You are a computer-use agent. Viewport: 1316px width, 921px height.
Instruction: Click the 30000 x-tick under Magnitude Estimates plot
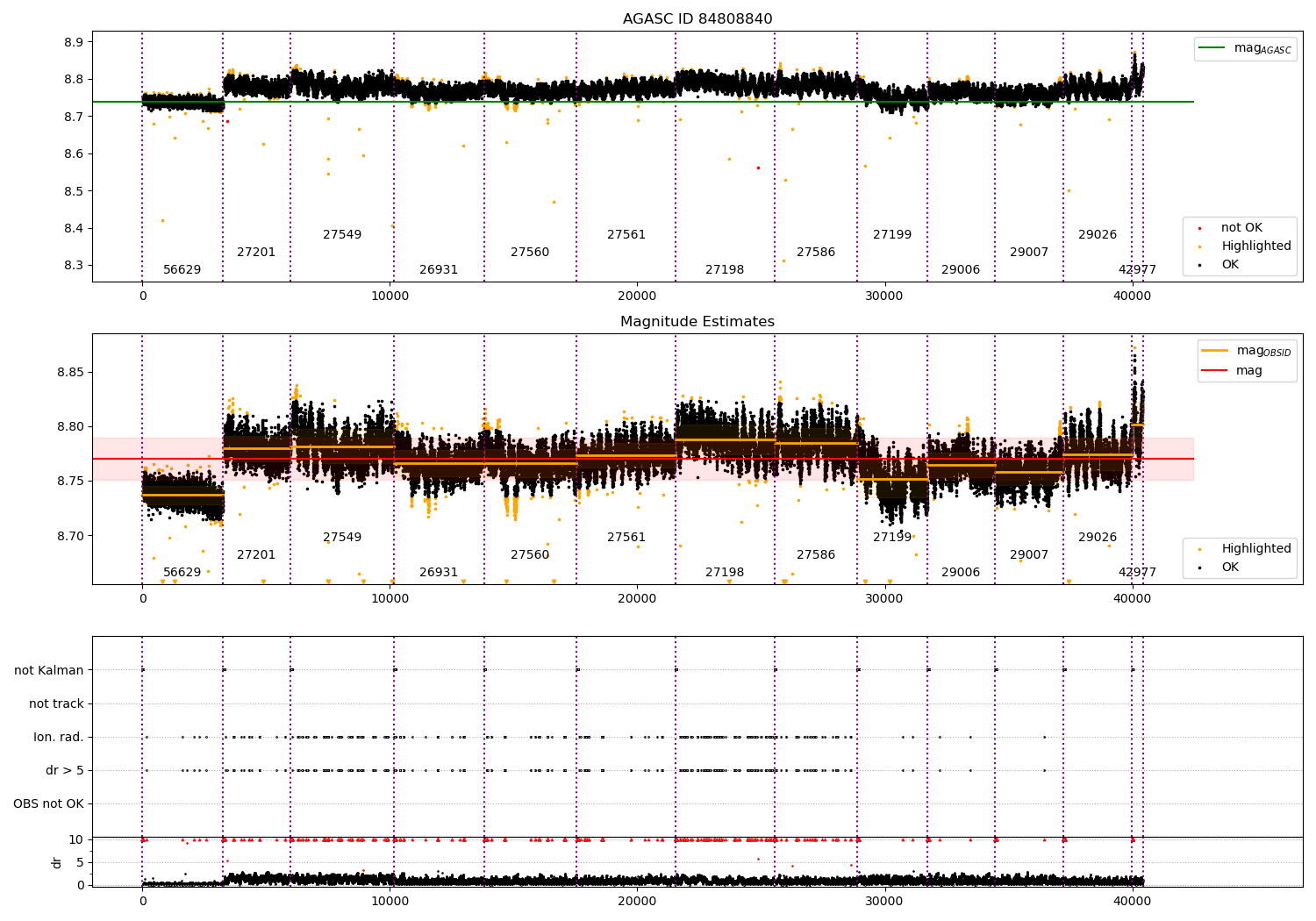point(884,598)
